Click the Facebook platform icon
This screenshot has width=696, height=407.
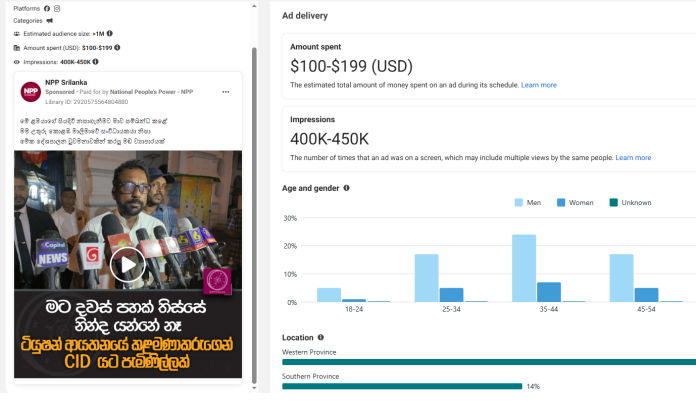[x=47, y=8]
